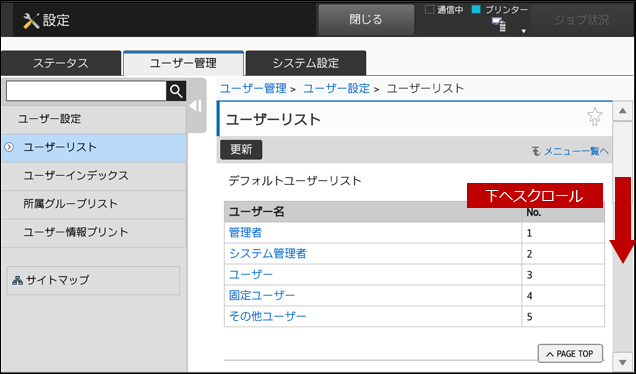Screen dimensions: 636x374
Task: Click the PAGE TOP button
Action: pos(570,354)
